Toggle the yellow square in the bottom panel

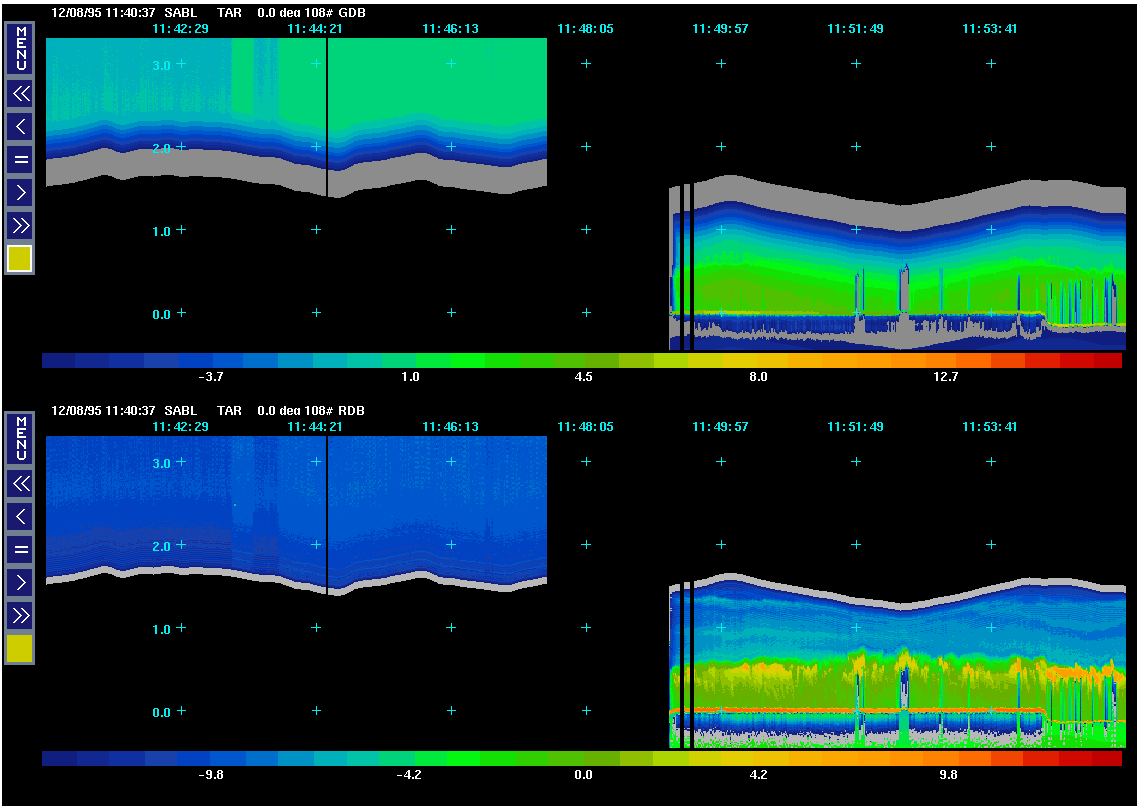[x=20, y=649]
